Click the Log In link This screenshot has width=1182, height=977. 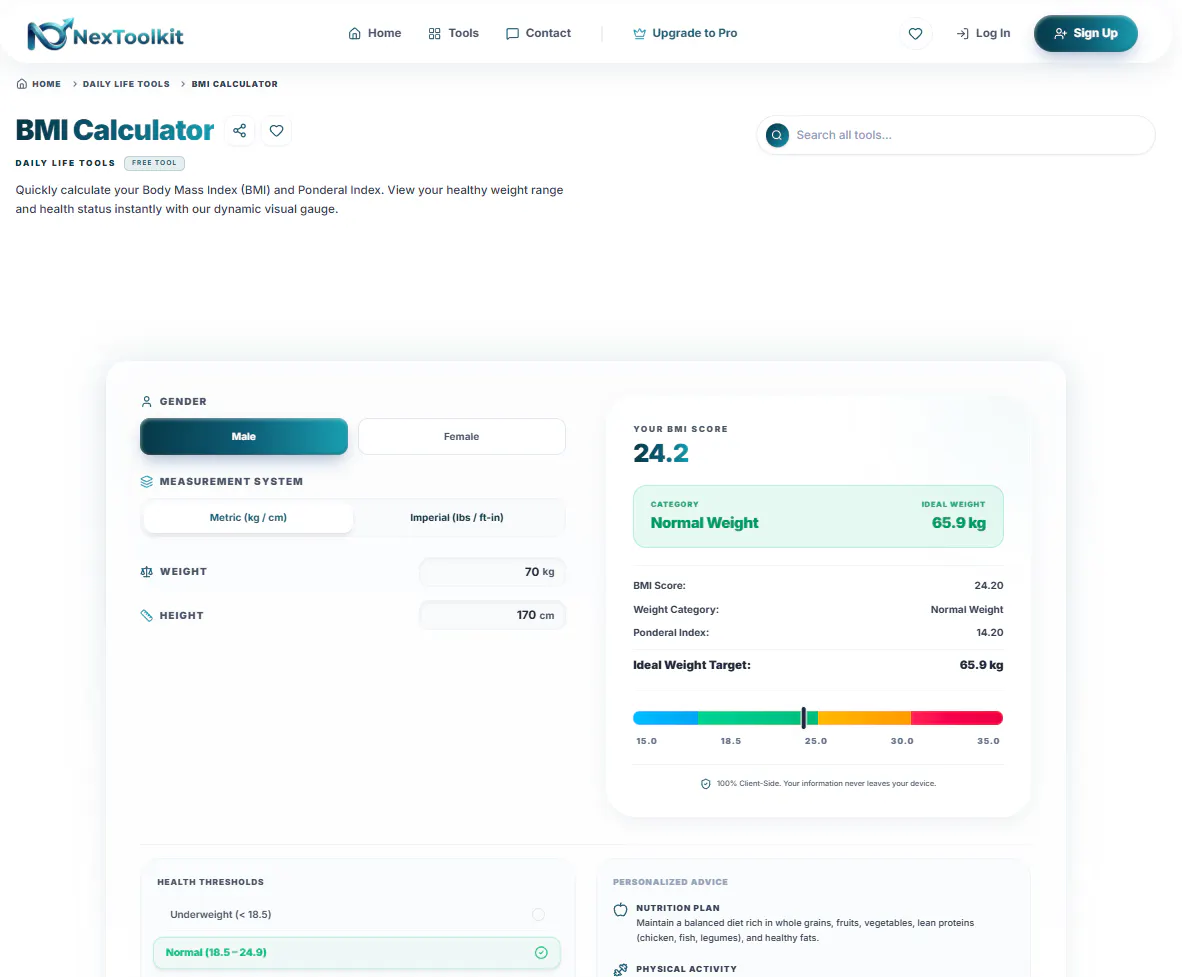tap(983, 33)
